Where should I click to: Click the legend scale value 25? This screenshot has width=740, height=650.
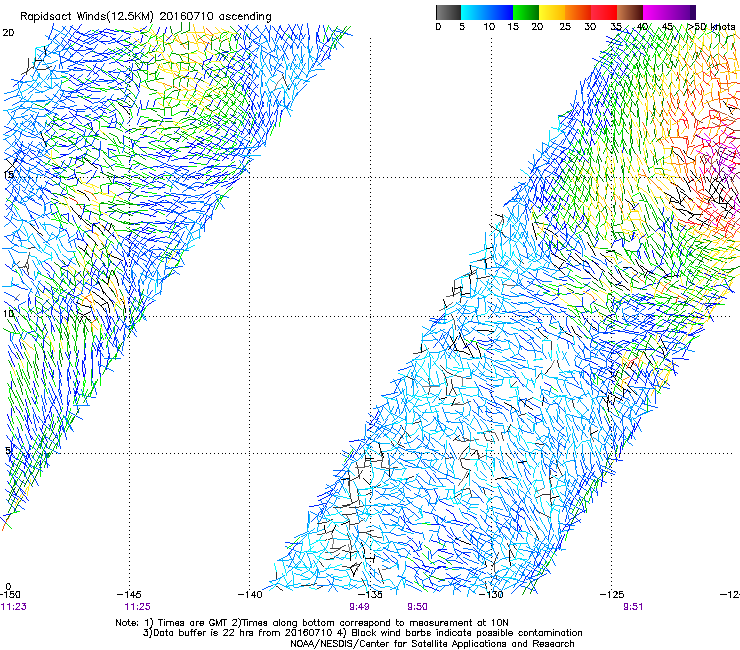565,27
